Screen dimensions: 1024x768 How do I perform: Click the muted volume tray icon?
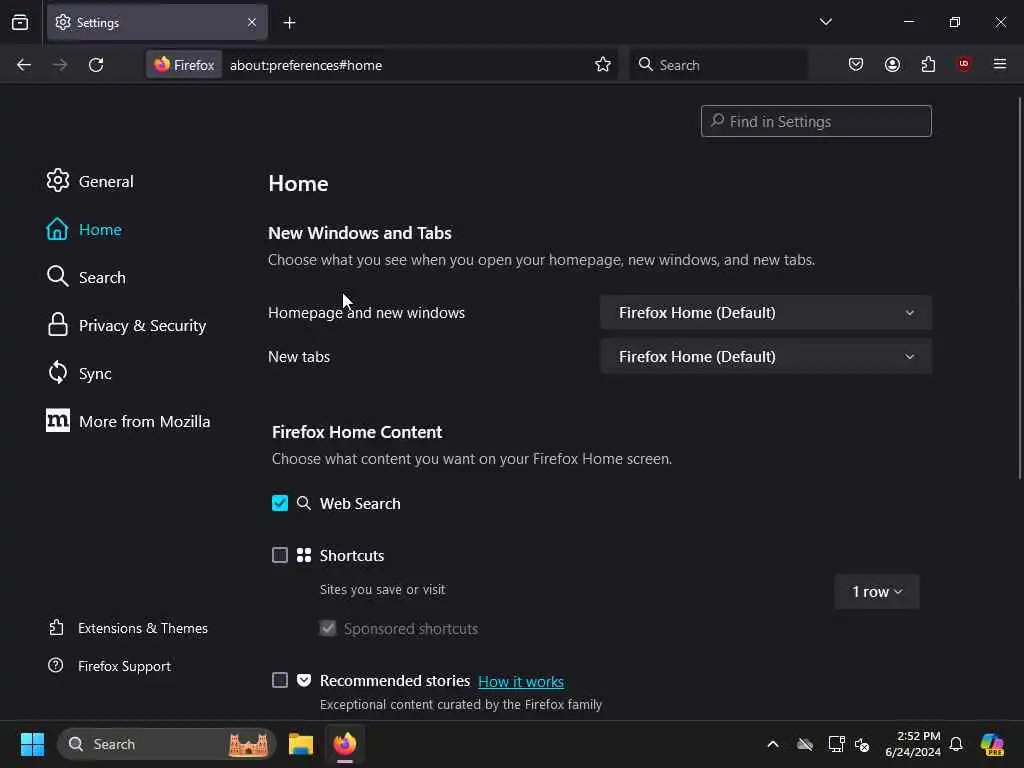[x=862, y=744]
